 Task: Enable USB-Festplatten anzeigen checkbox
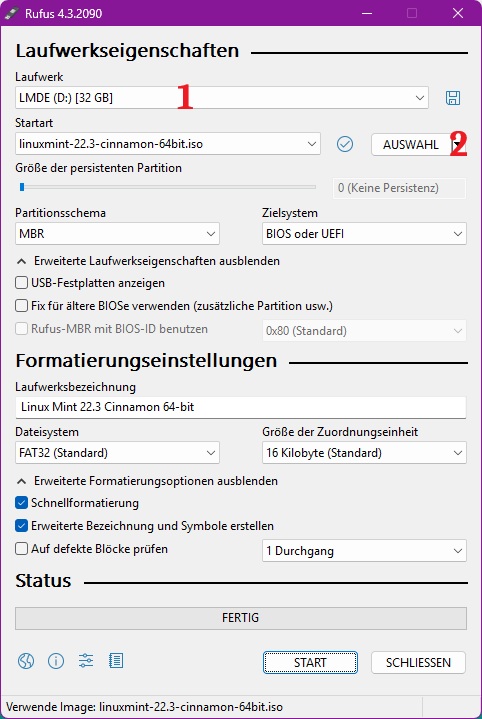[22, 283]
